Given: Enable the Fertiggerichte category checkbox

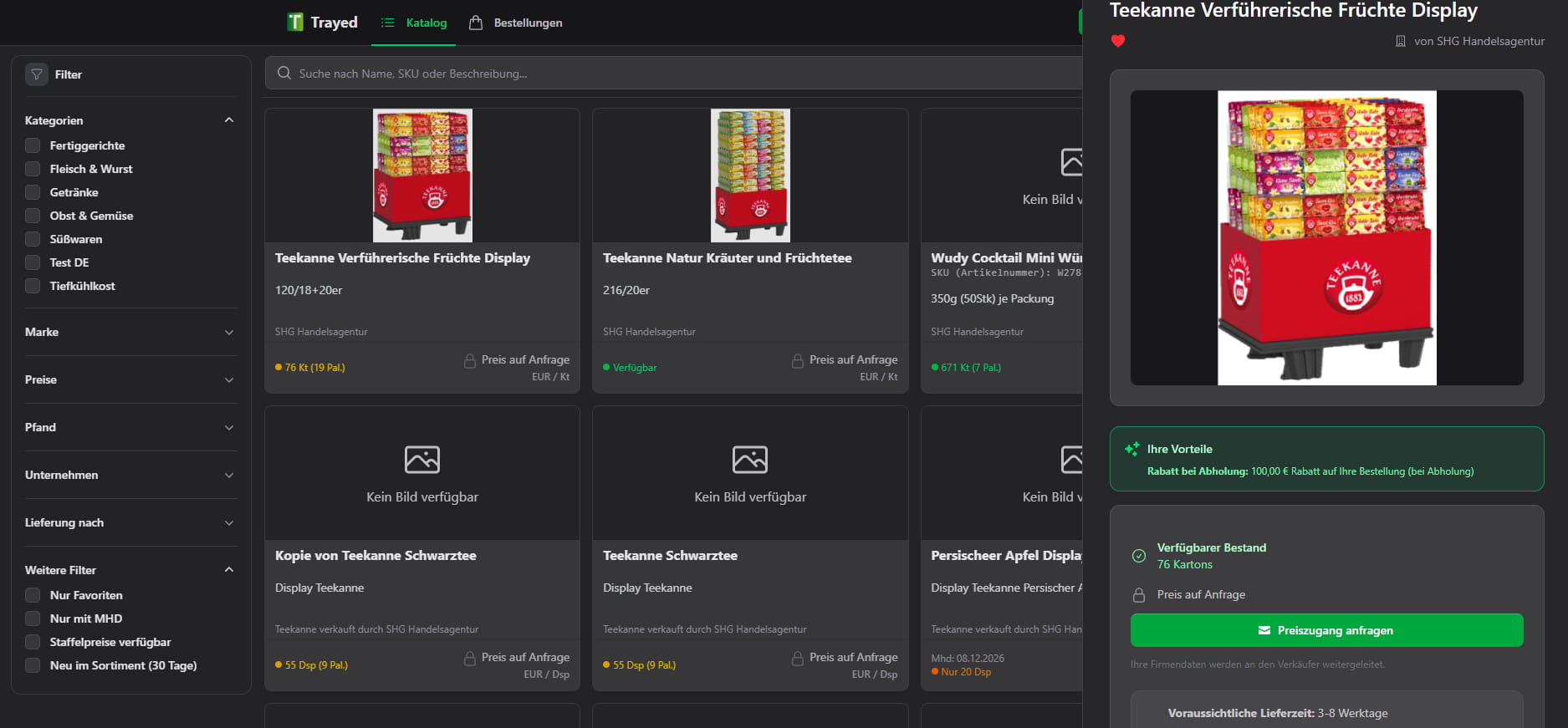Looking at the screenshot, I should tap(33, 145).
